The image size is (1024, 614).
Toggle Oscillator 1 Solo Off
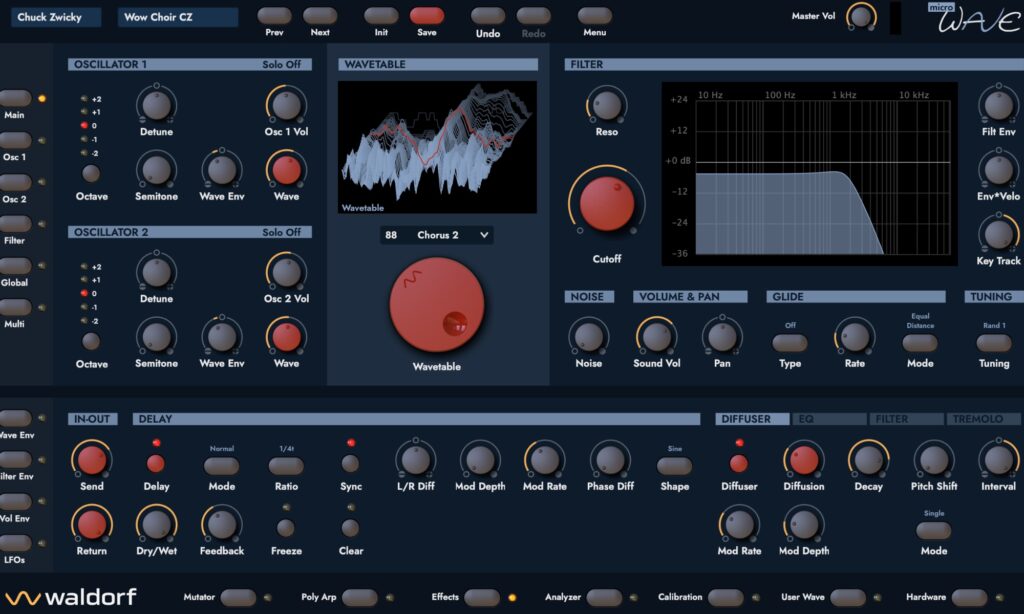281,65
